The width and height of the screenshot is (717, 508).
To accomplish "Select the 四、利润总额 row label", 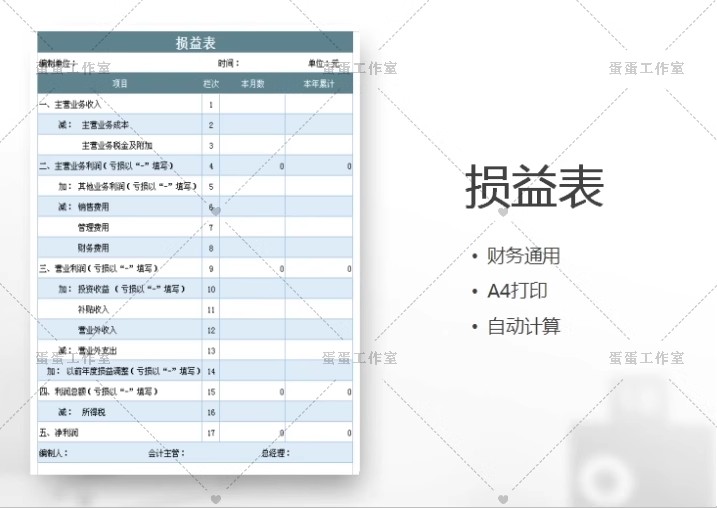I will [x=98, y=391].
